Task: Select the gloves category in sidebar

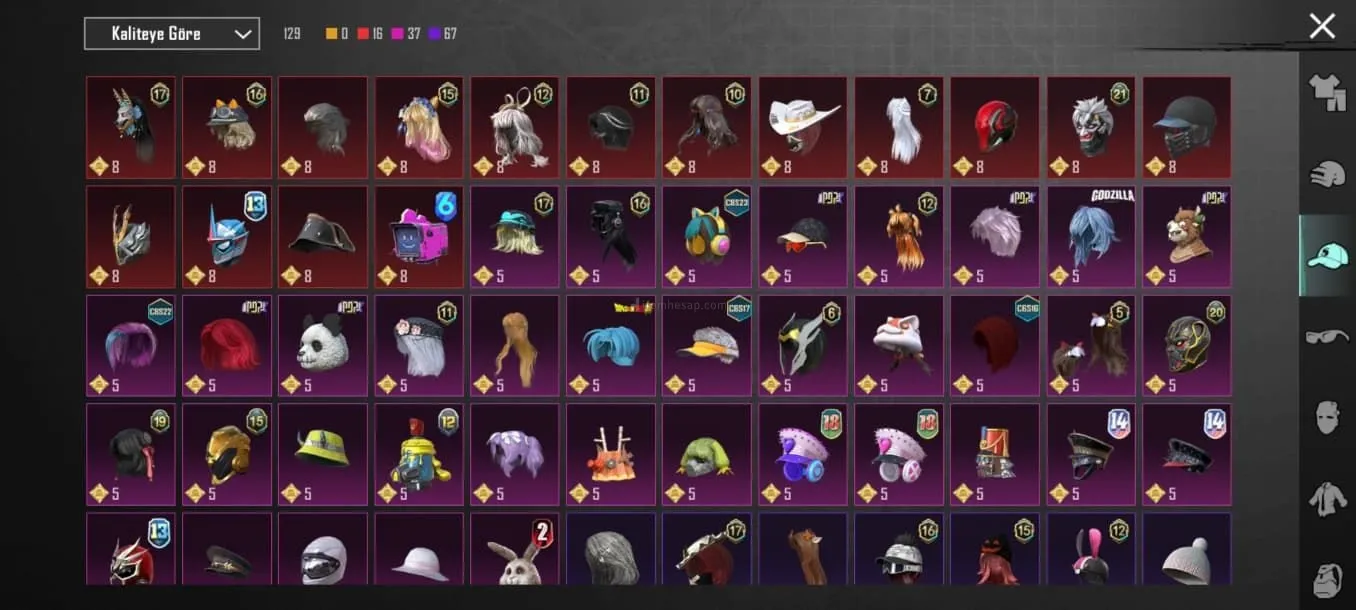Action: [1328, 174]
